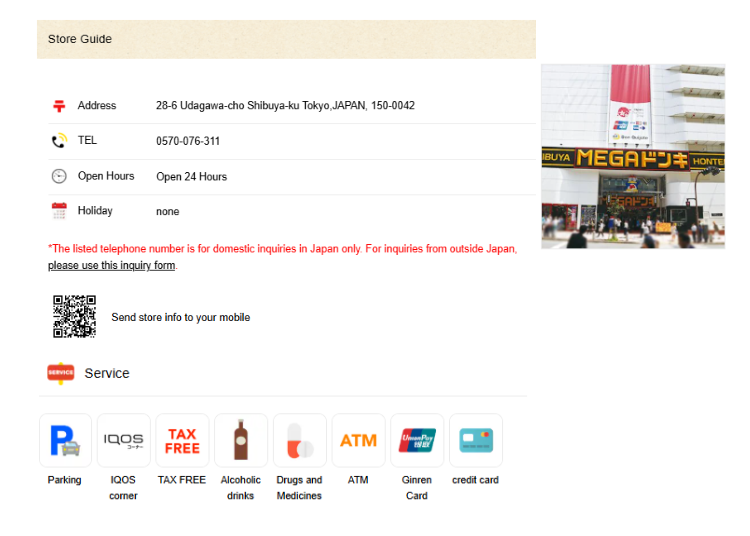Click the telephone TEL icon
Viewport: 750px width, 536px height.
click(59, 141)
